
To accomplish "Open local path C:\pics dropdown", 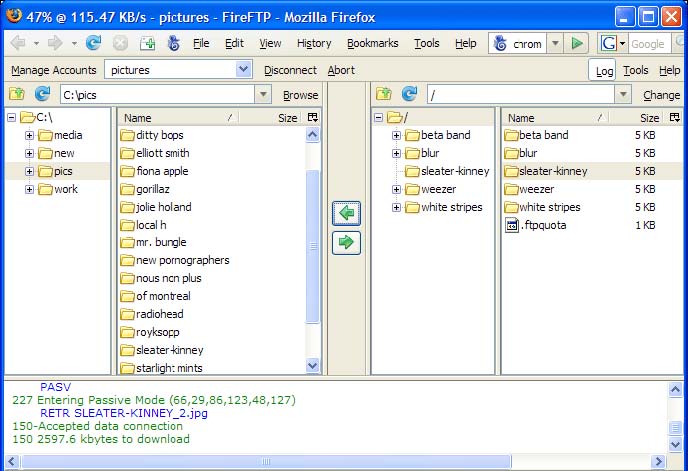I will tap(263, 94).
